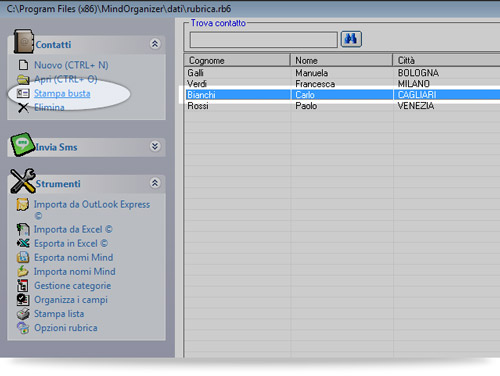This screenshot has width=500, height=376.
Task: Open Apri (CTRL+ O) link
Action: 66,79
